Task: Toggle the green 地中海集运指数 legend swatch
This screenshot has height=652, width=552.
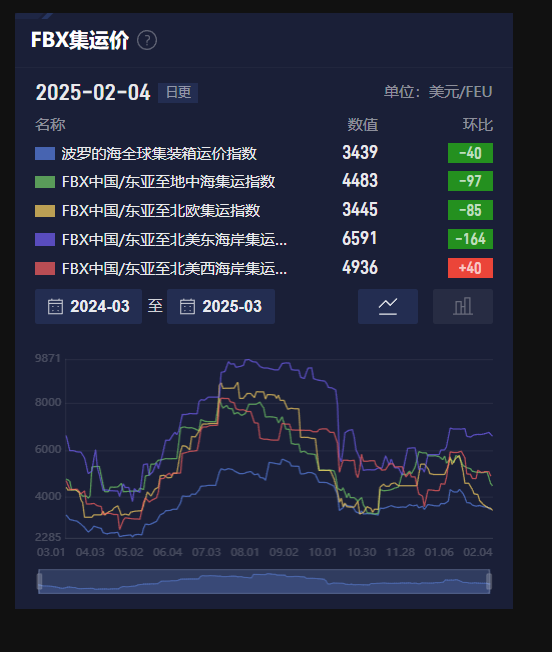Action: click(x=45, y=182)
